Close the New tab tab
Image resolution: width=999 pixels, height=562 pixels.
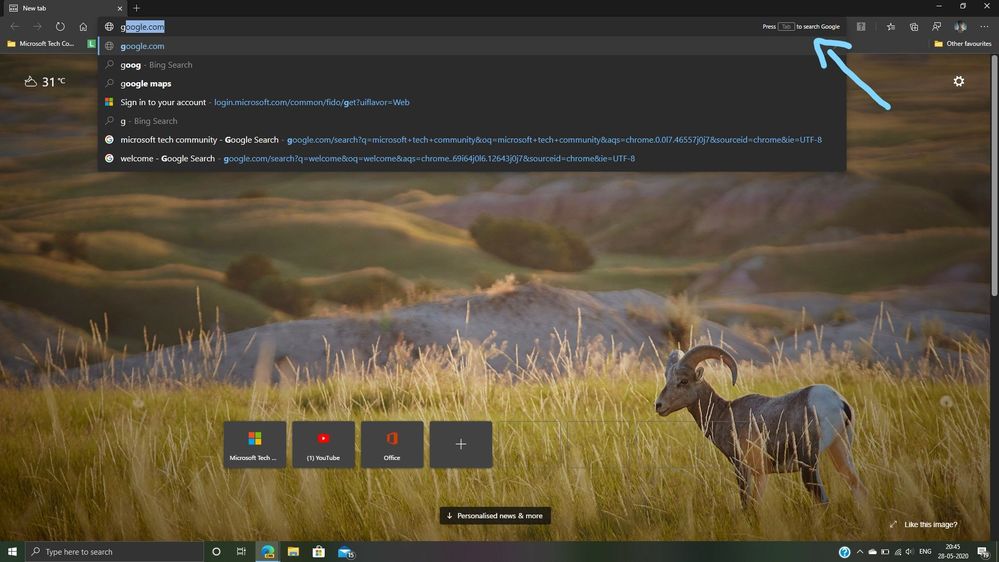pyautogui.click(x=119, y=8)
